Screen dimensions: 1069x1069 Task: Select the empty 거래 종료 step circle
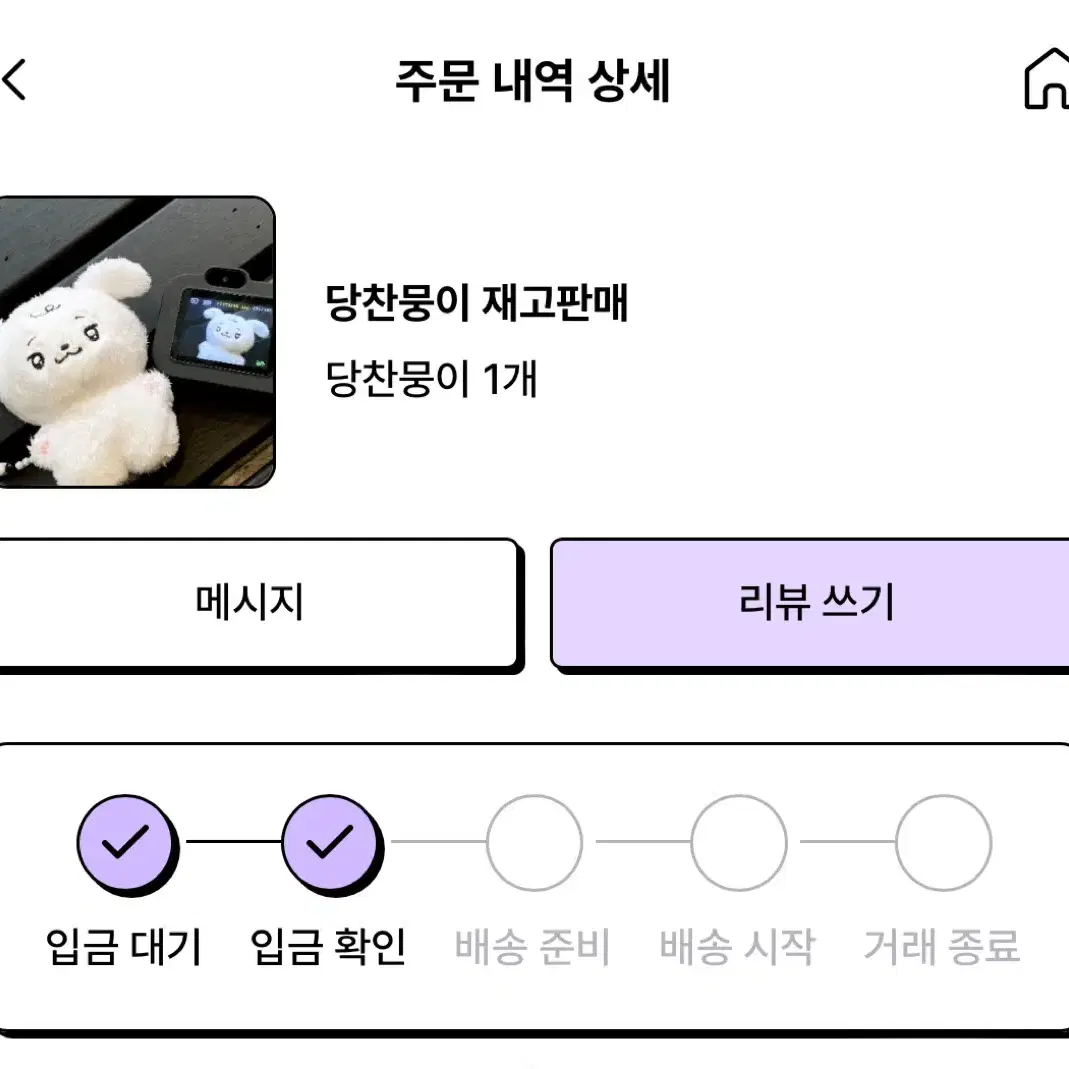click(944, 843)
